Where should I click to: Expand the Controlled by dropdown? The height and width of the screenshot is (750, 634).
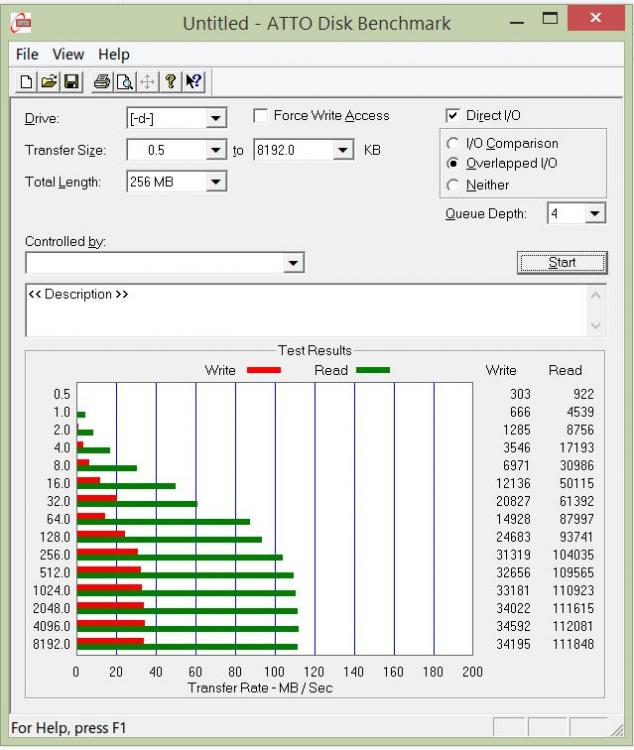click(293, 263)
